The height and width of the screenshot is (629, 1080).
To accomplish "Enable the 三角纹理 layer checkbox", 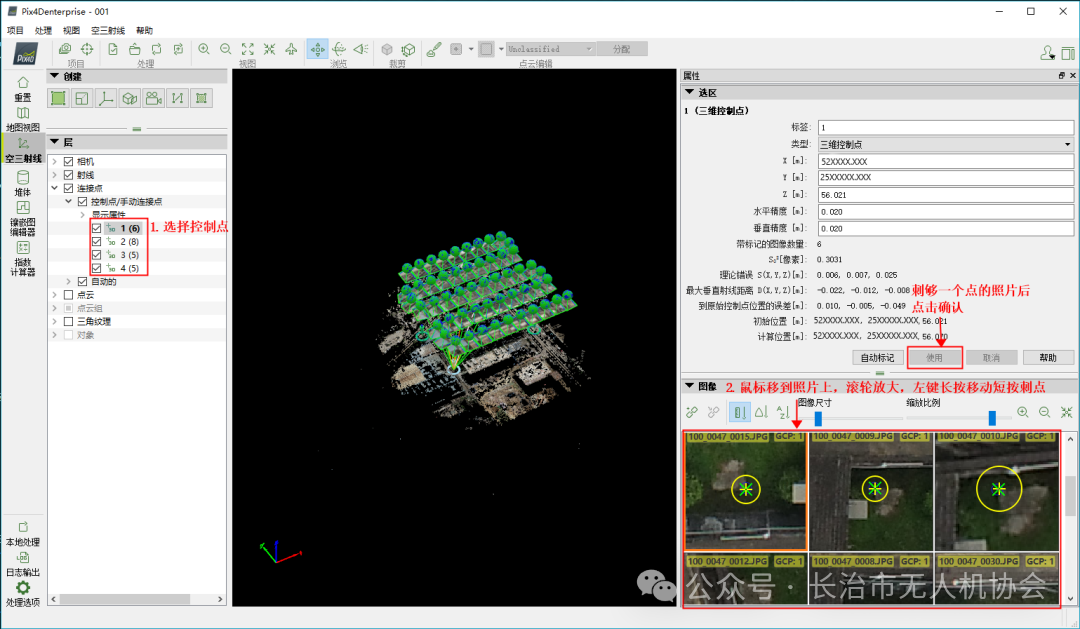I will click(68, 321).
